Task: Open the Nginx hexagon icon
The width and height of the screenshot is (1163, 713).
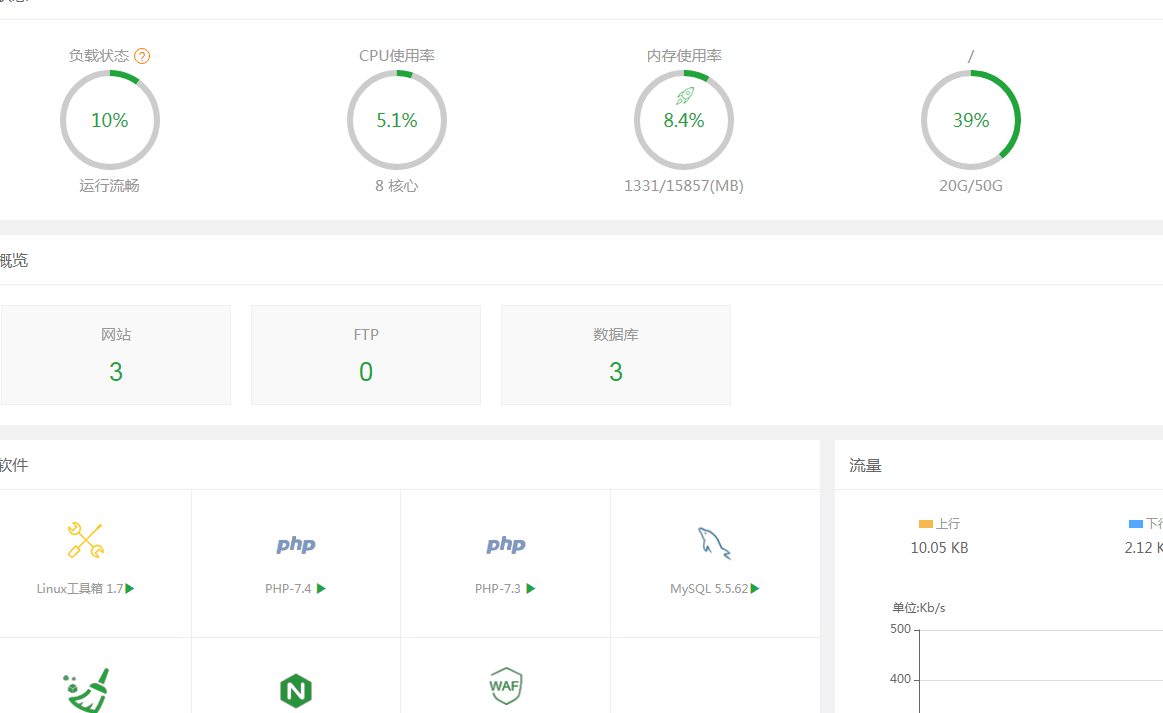Action: coord(296,691)
